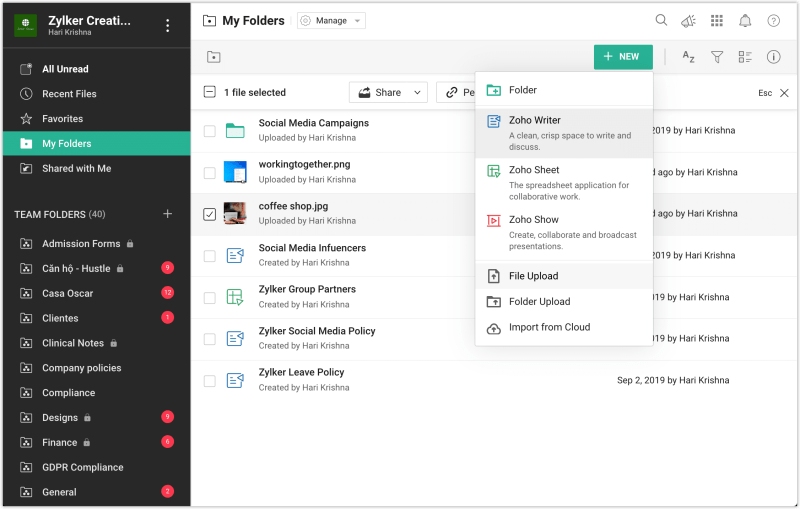Choose Zoho Writer from the New menu

coord(564,133)
